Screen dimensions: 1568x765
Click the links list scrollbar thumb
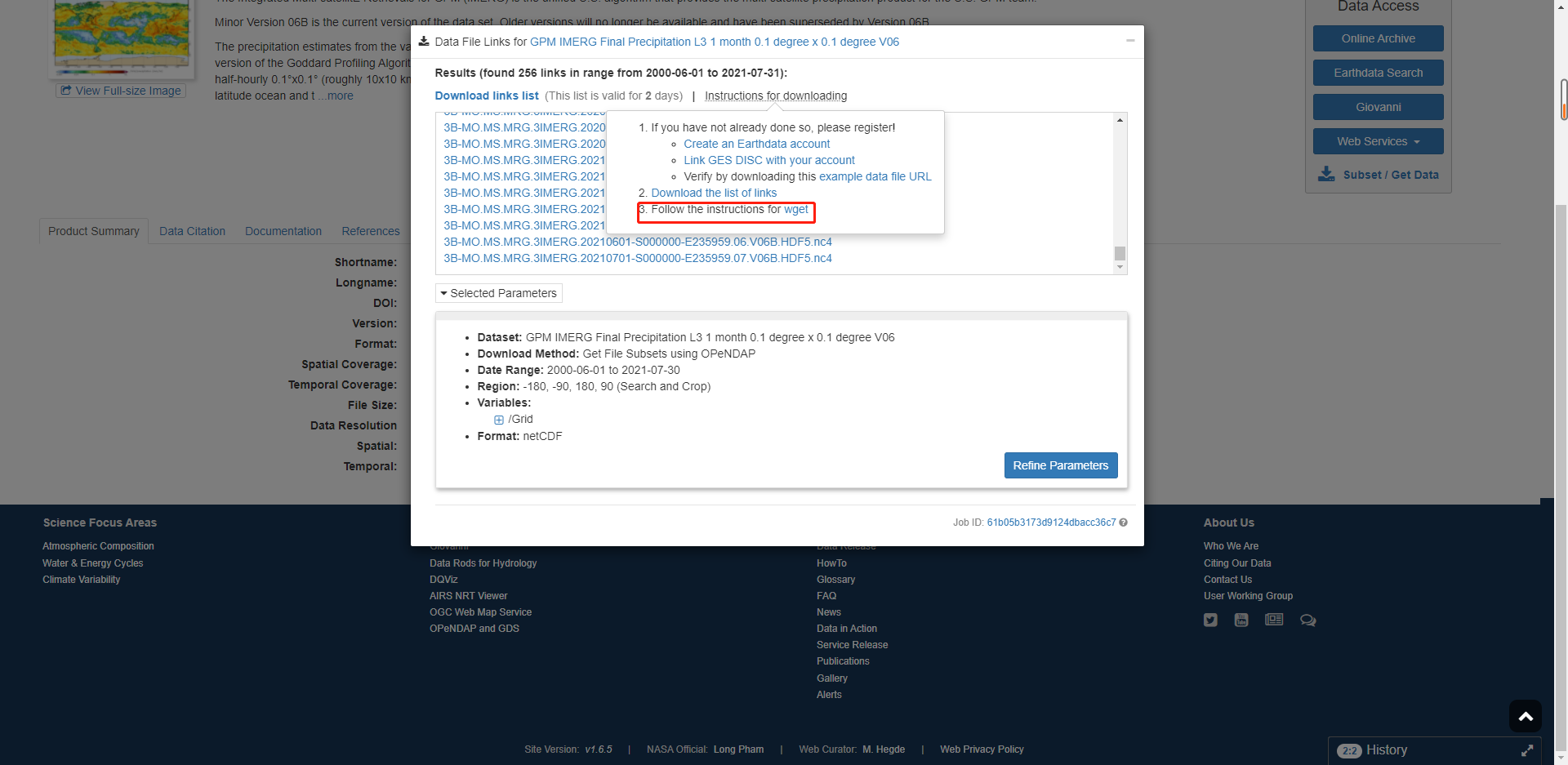point(1120,253)
